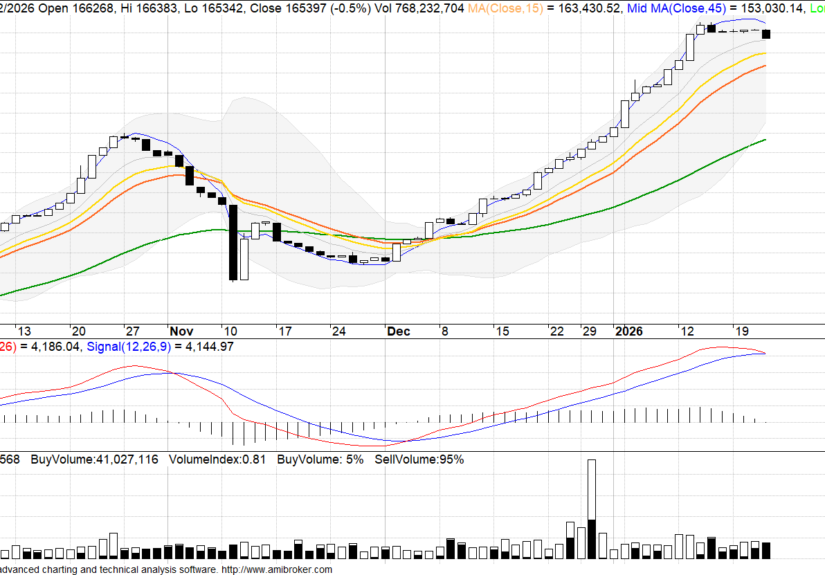Click the large black candle near Nov 10

click(233, 243)
